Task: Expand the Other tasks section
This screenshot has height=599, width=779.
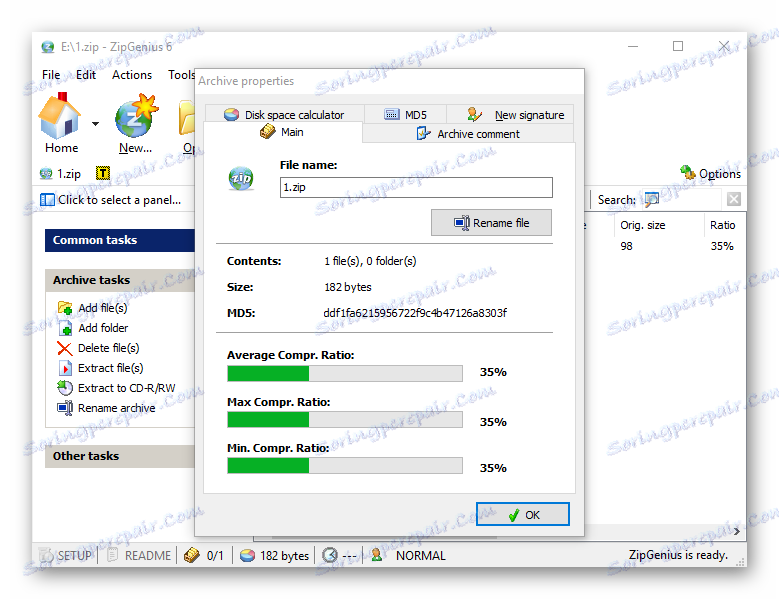Action: 120,456
